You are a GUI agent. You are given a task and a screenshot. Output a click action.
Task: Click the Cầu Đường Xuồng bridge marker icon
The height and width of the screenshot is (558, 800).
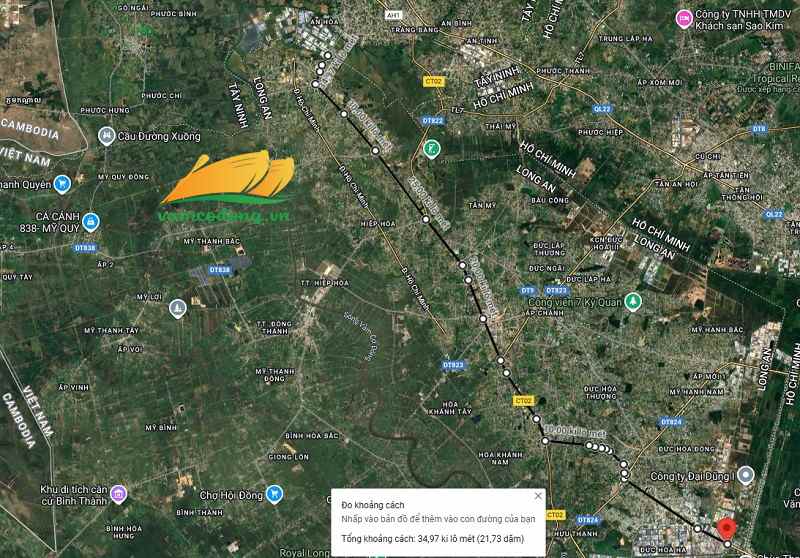106,136
